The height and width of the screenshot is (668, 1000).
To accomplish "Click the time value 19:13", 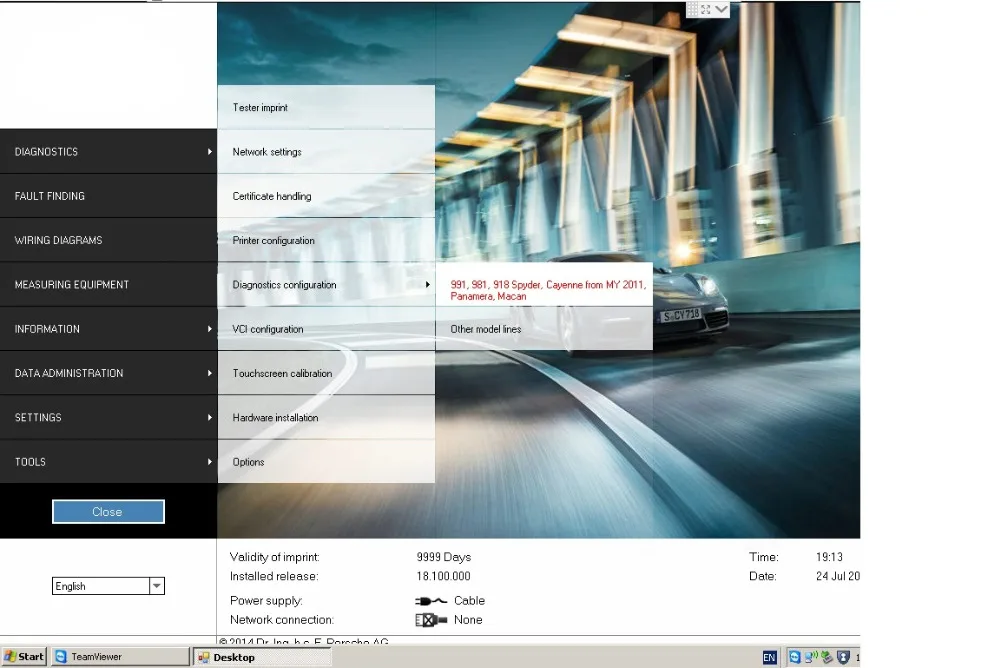I will click(x=829, y=557).
